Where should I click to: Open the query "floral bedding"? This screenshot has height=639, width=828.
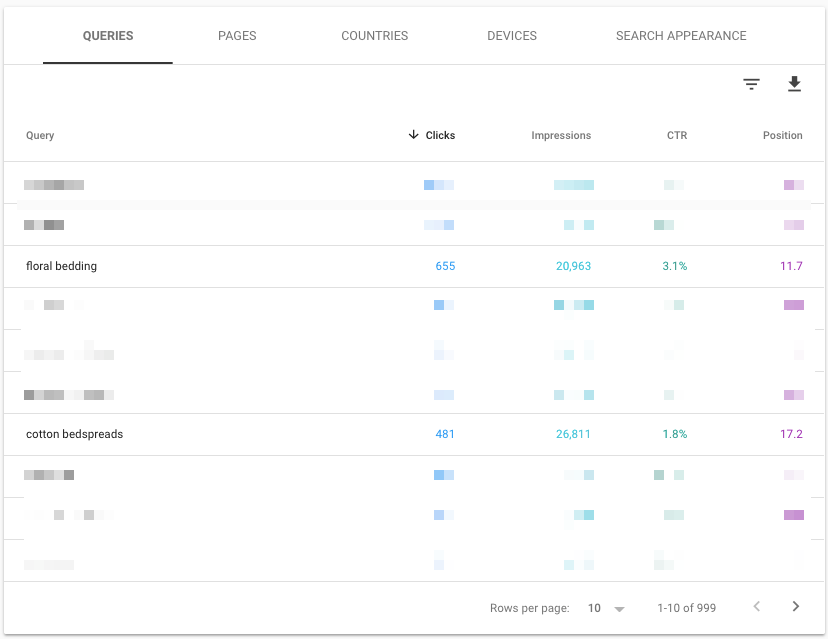63,266
